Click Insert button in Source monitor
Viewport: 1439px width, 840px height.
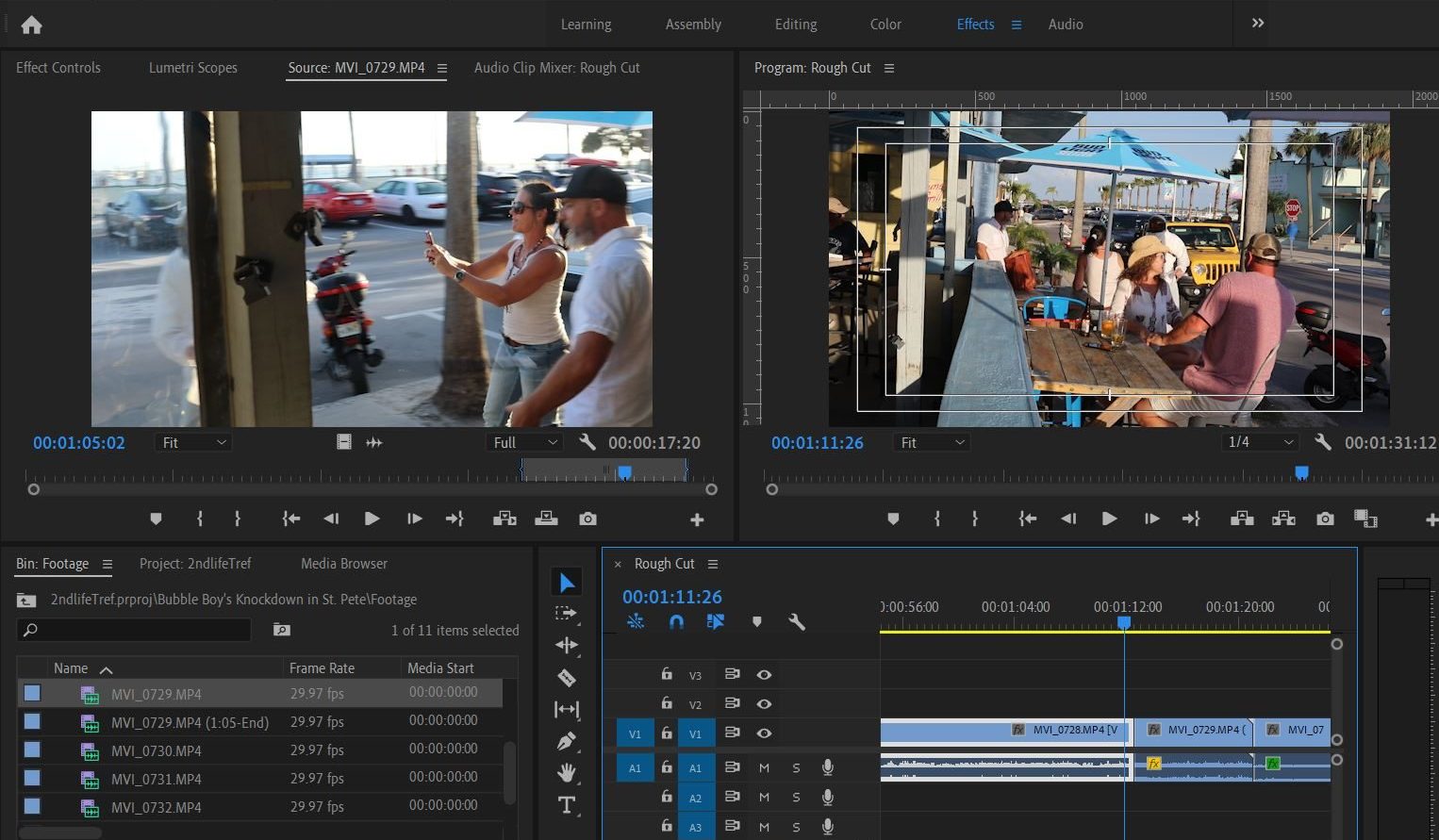[x=504, y=519]
